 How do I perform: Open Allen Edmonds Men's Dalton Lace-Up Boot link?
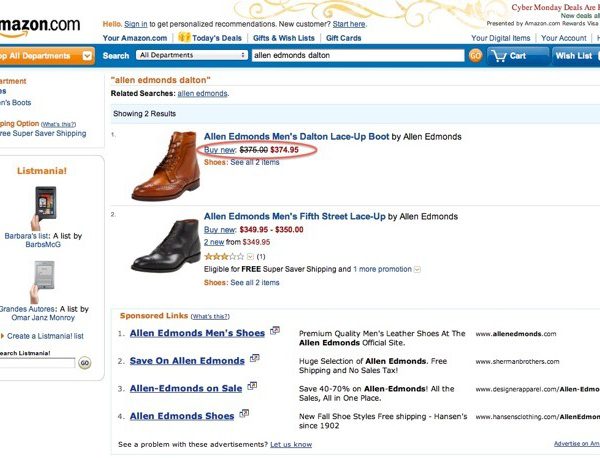pyautogui.click(x=295, y=135)
